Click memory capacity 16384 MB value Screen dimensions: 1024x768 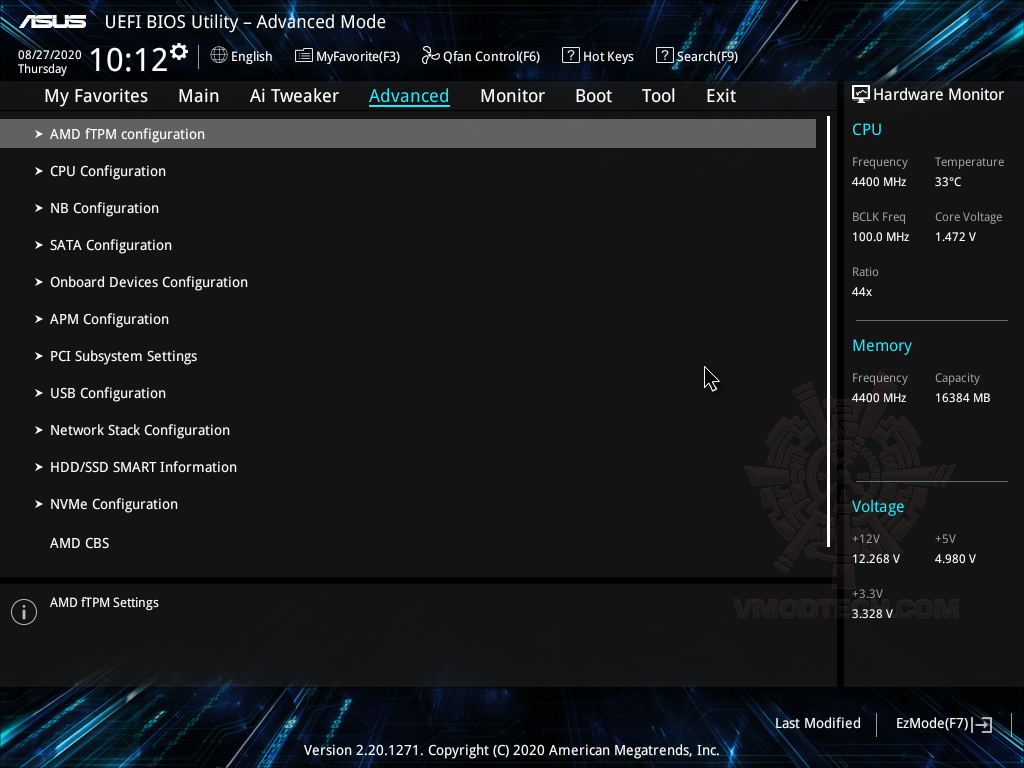[x=963, y=398]
